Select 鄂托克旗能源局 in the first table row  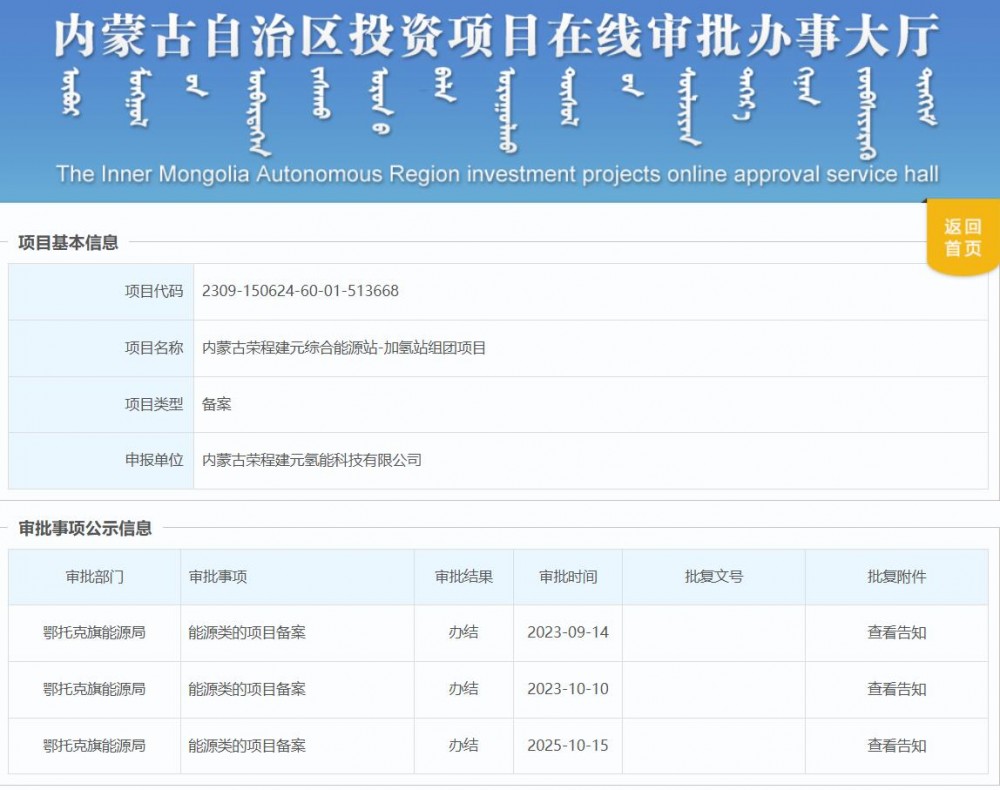click(x=92, y=632)
